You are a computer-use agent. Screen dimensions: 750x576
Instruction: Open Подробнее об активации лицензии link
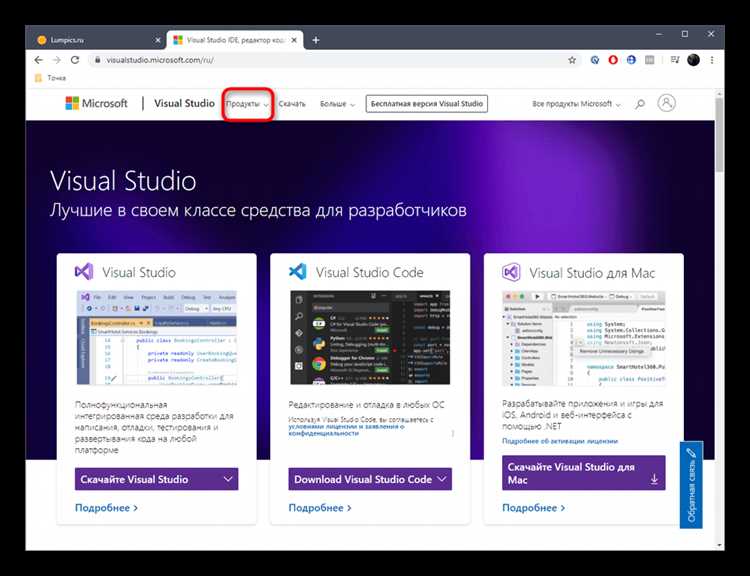point(560,441)
